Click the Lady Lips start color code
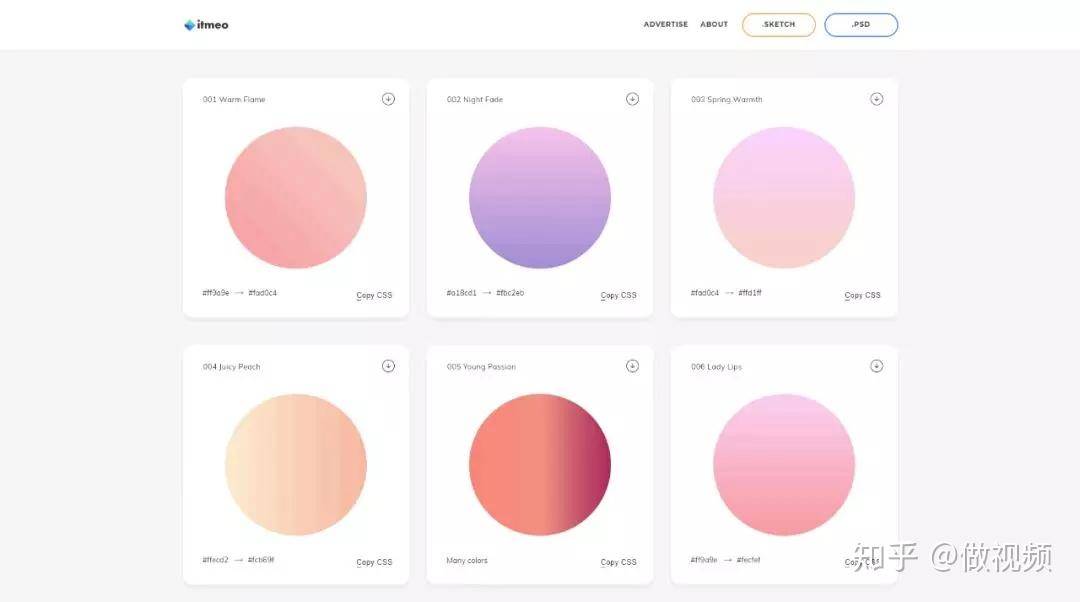This screenshot has width=1080, height=602. [704, 560]
